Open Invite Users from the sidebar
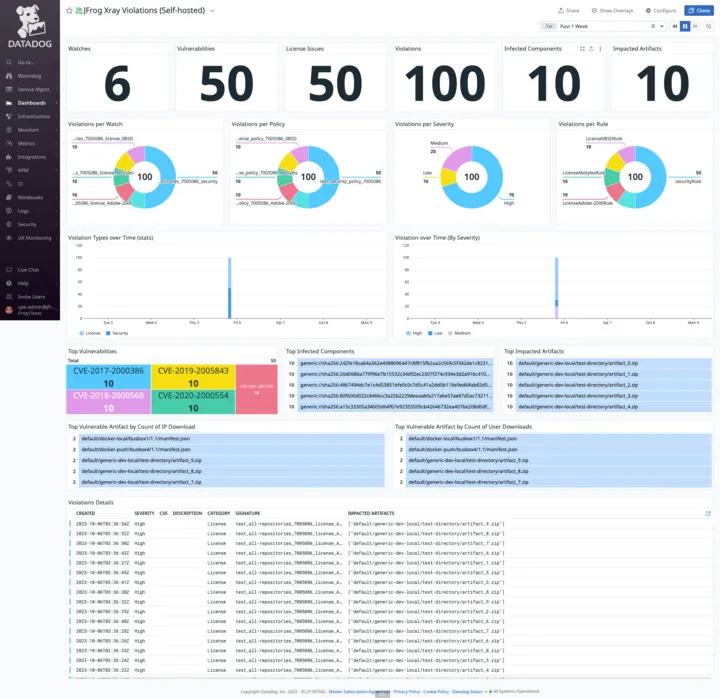The width and height of the screenshot is (720, 698). pos(31,297)
